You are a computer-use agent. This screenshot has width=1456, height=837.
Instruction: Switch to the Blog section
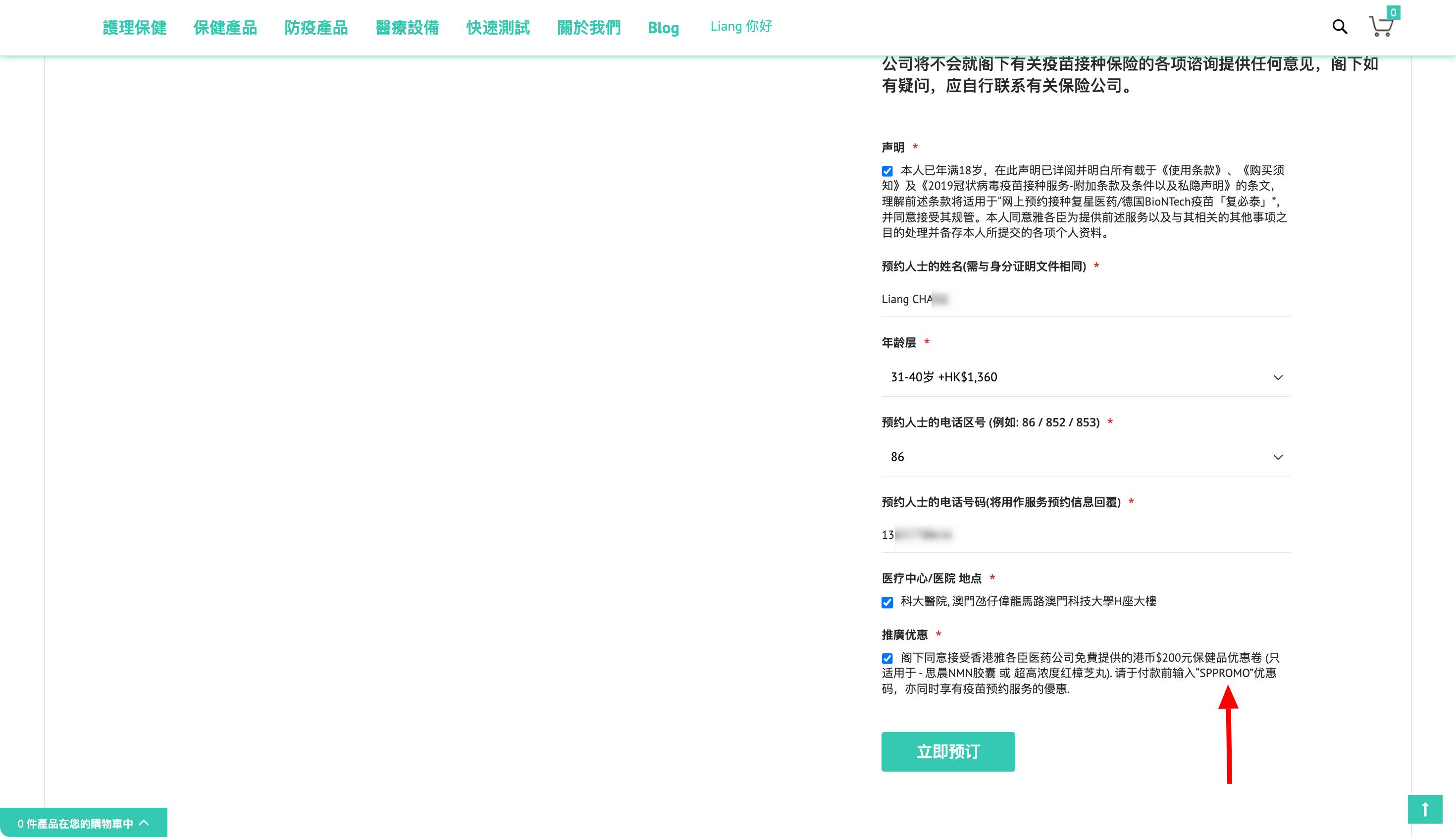664,28
